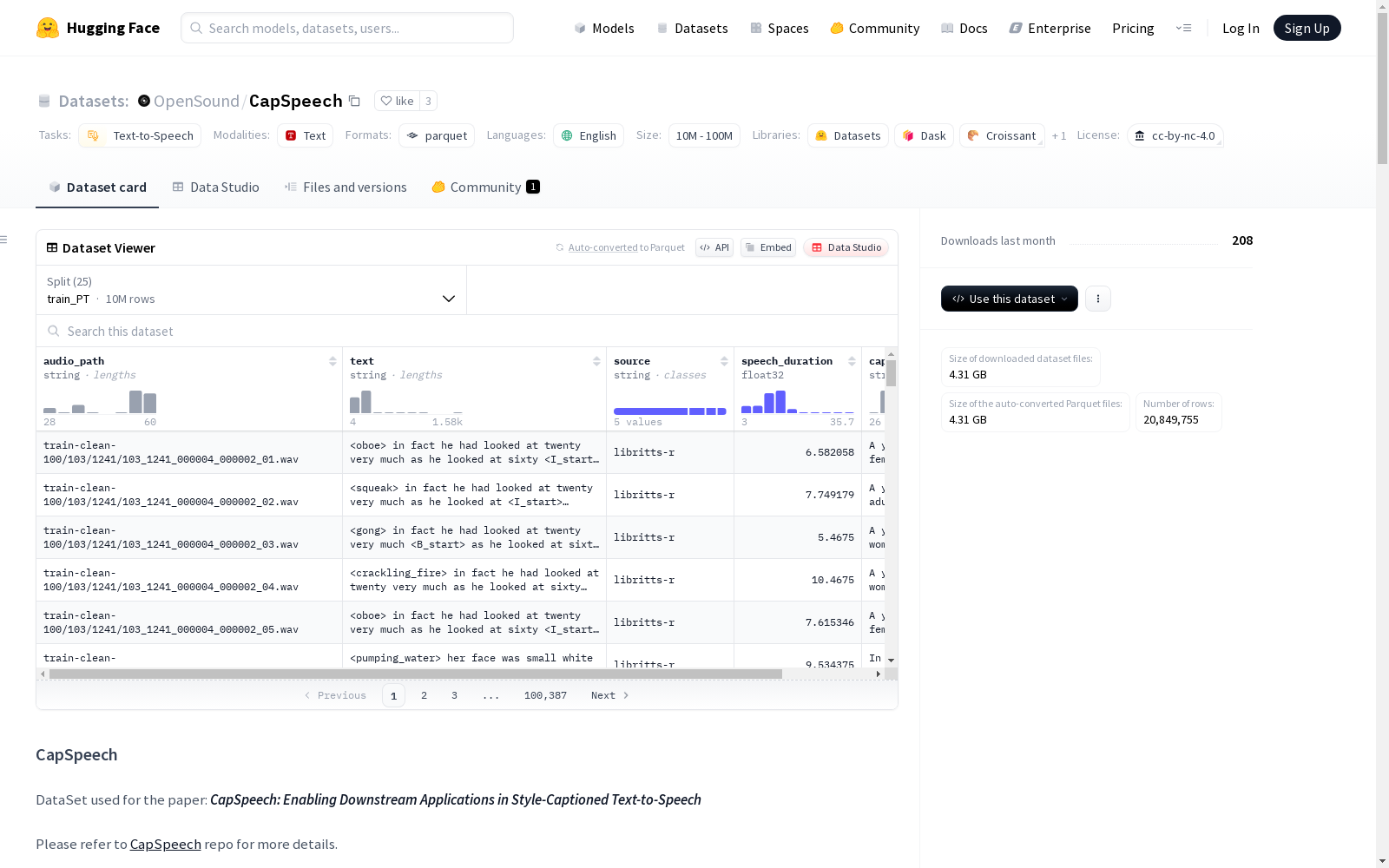Sort the text column
This screenshot has width=1389, height=868.
tap(596, 361)
